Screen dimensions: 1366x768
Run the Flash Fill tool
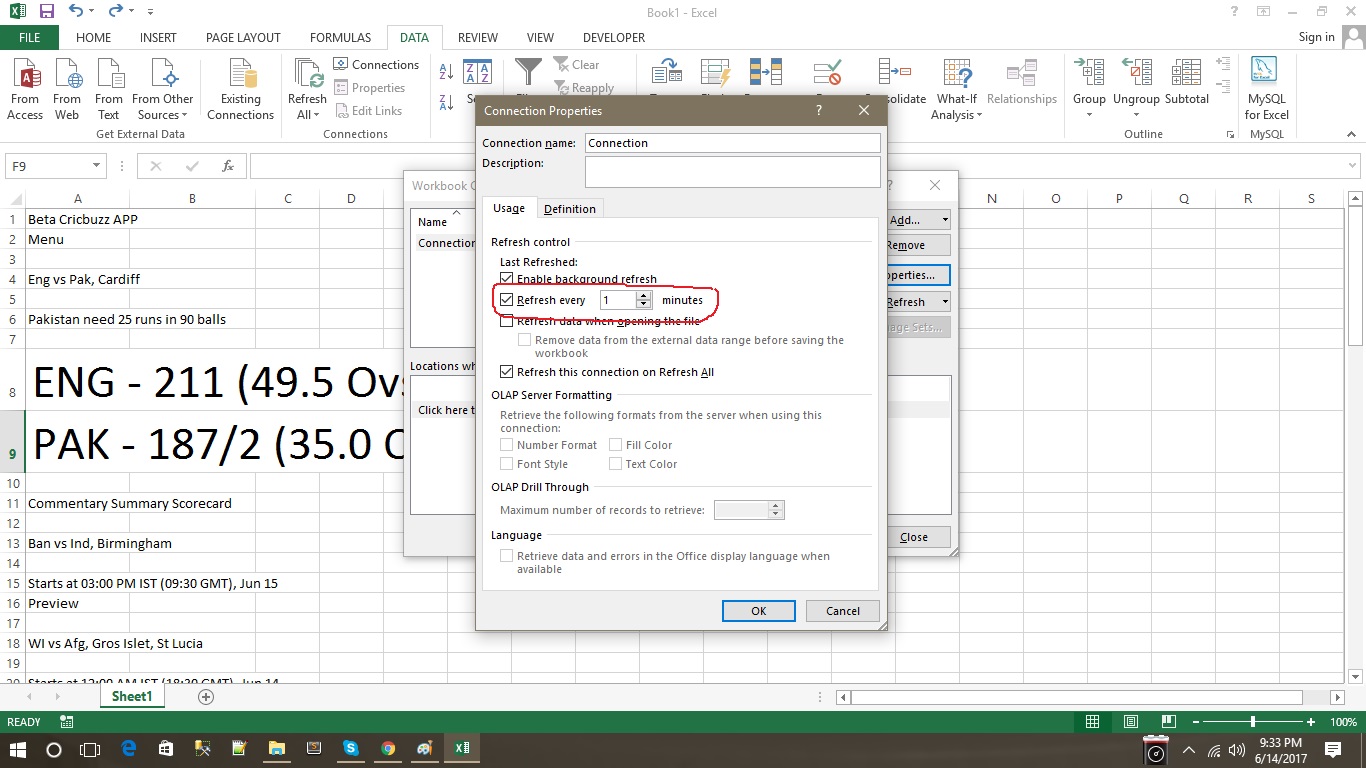(x=716, y=73)
